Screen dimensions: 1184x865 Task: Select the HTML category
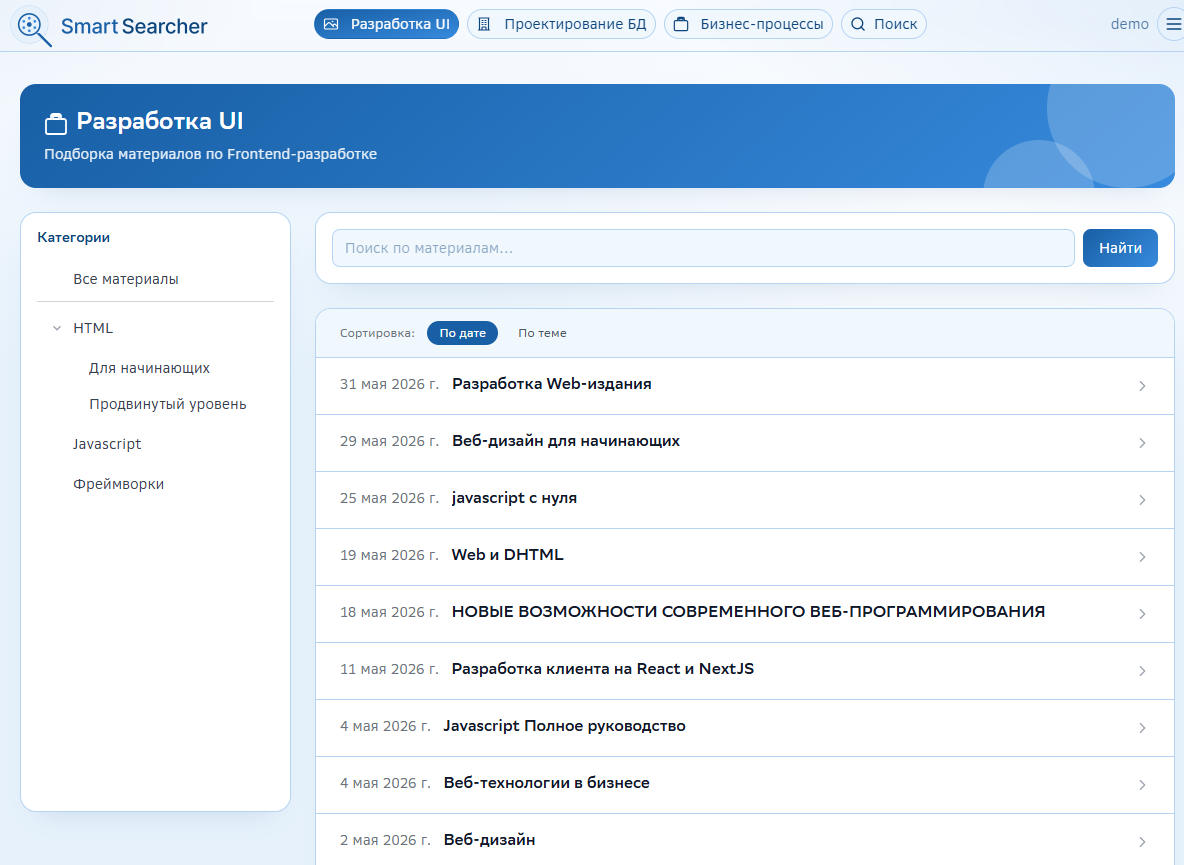(x=93, y=328)
